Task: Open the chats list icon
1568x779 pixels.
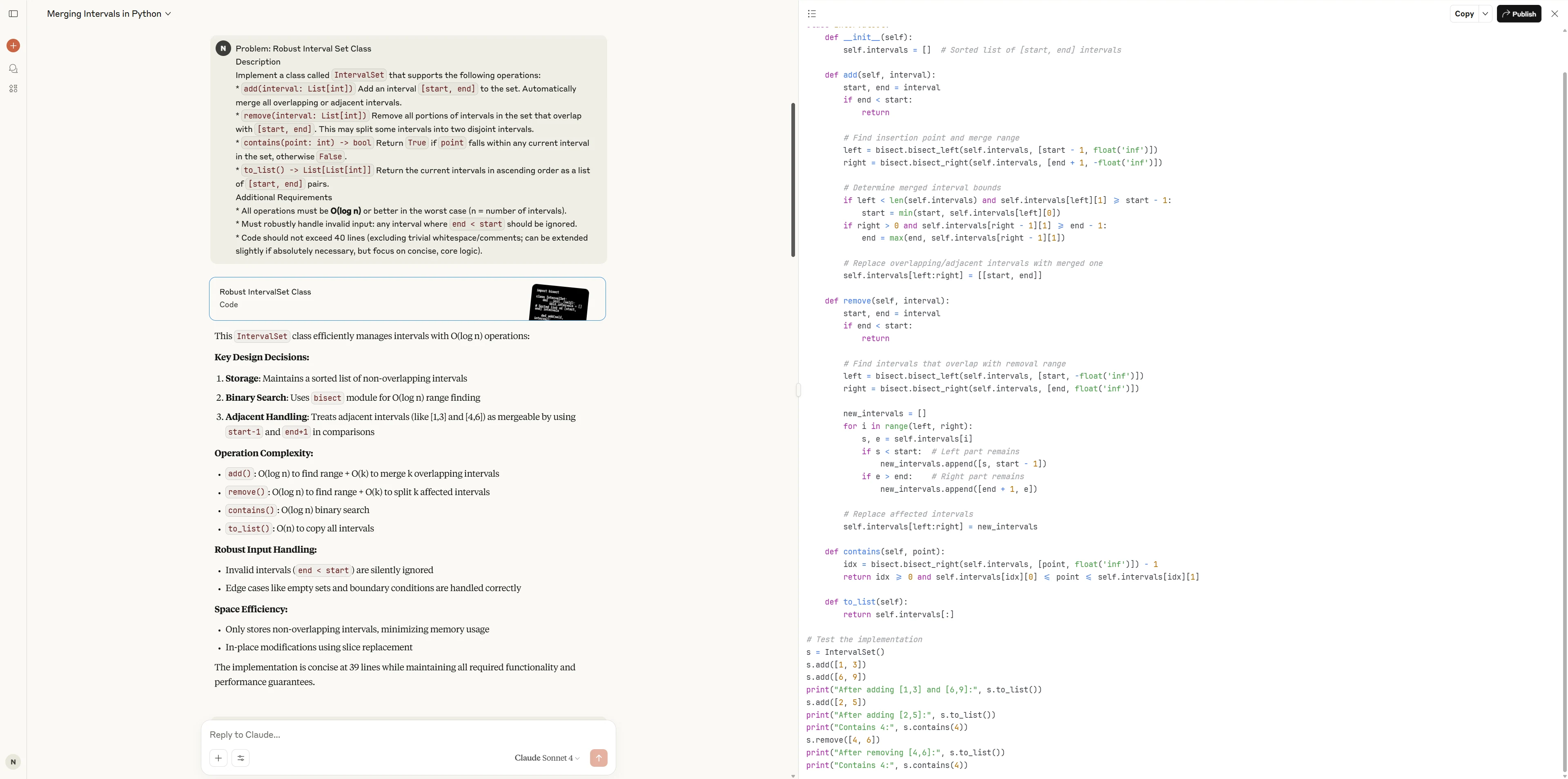Action: click(13, 69)
